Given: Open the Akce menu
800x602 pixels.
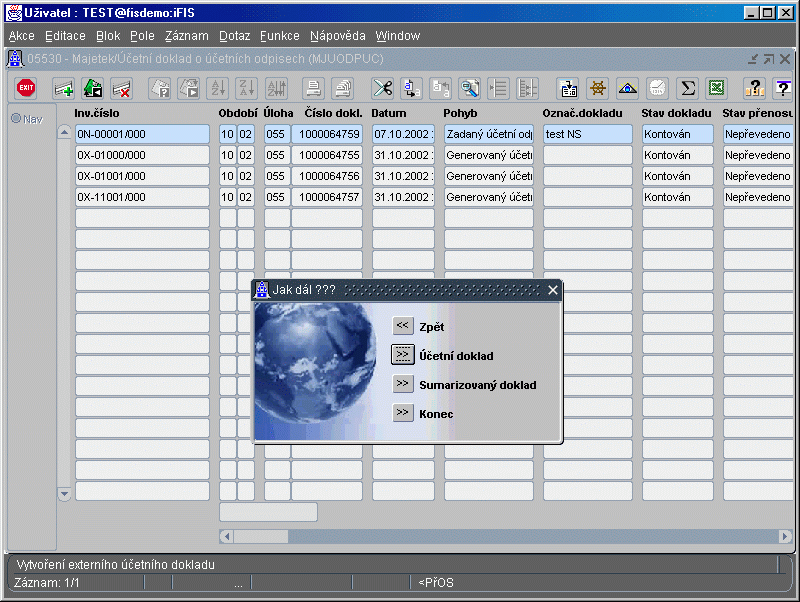Looking at the screenshot, I should tap(21, 35).
